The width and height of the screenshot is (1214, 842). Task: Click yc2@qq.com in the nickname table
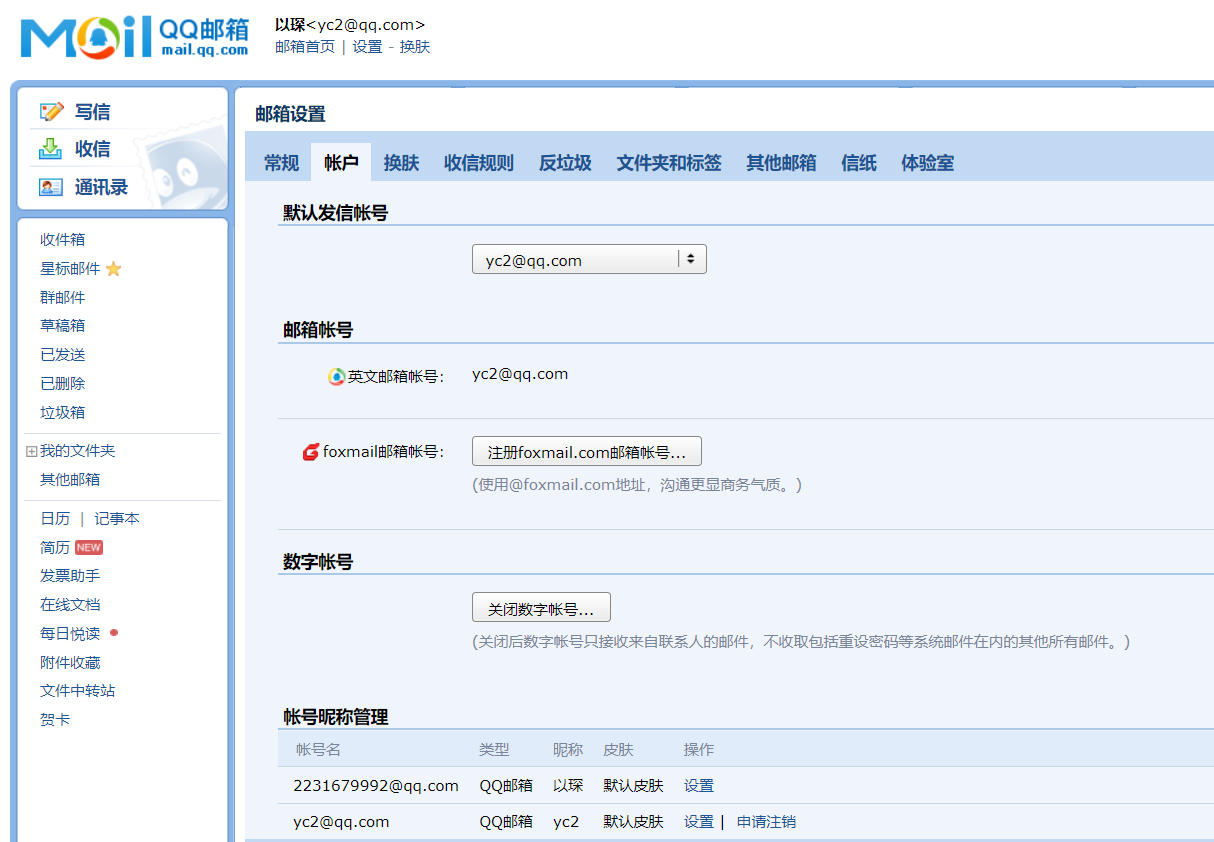point(341,822)
